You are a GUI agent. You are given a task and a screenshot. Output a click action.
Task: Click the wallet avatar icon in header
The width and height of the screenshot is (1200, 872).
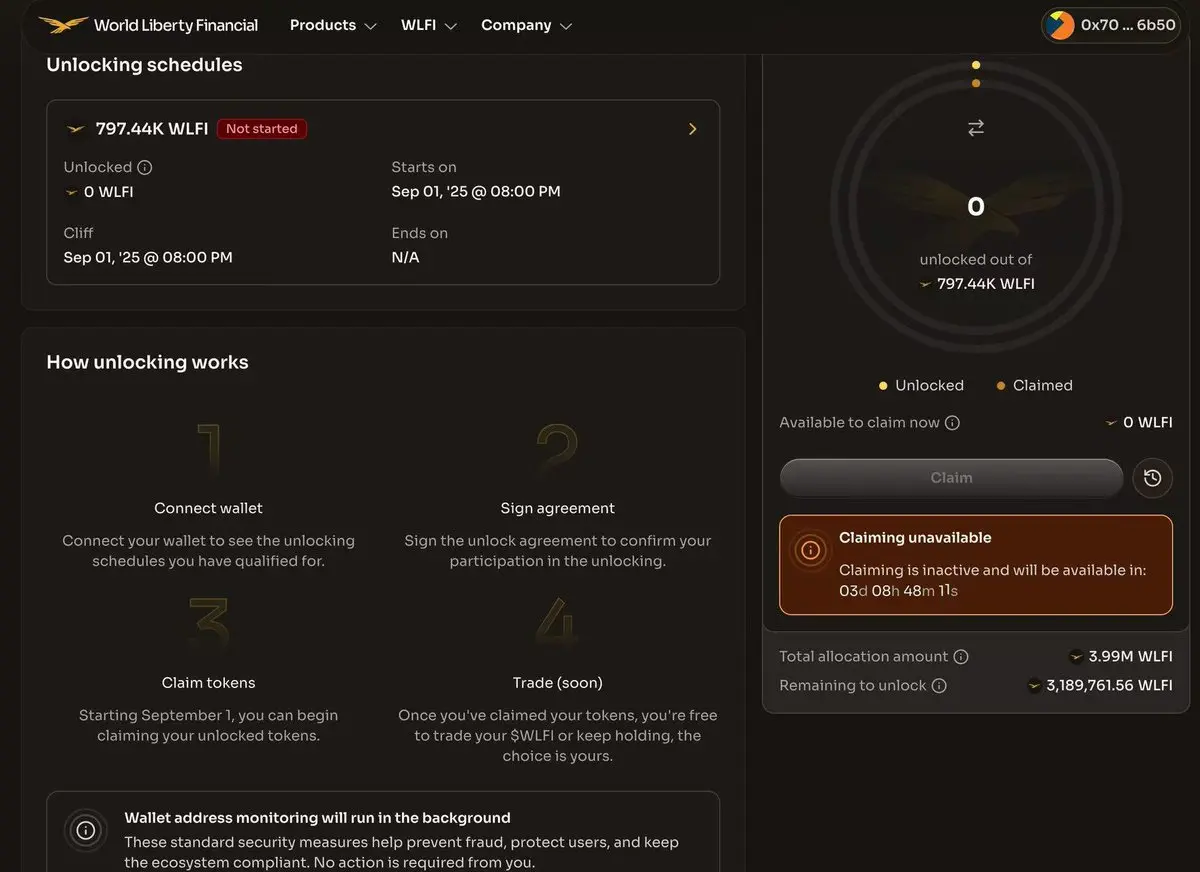click(x=1060, y=25)
